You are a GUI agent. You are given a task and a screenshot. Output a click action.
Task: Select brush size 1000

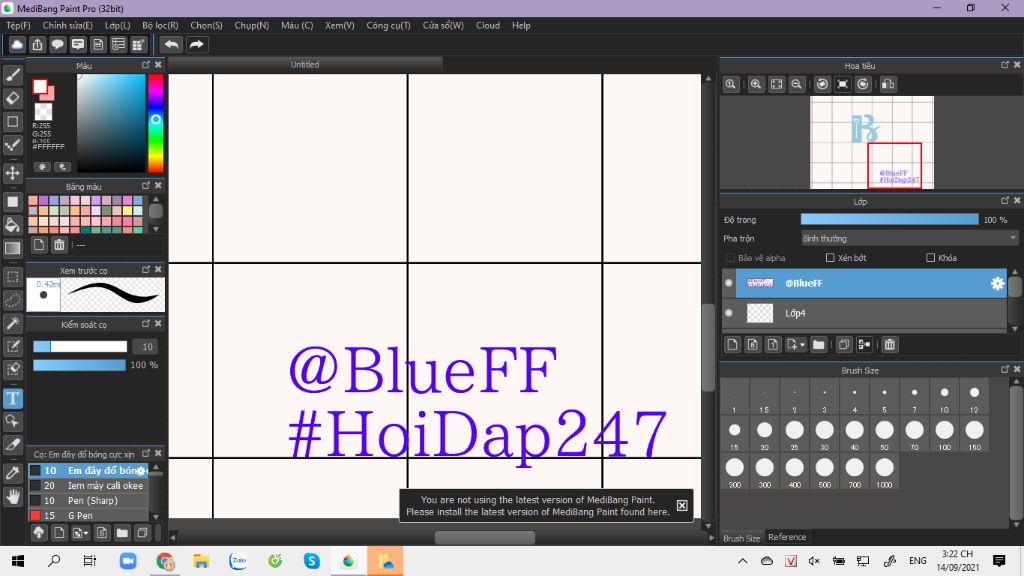tap(884, 472)
